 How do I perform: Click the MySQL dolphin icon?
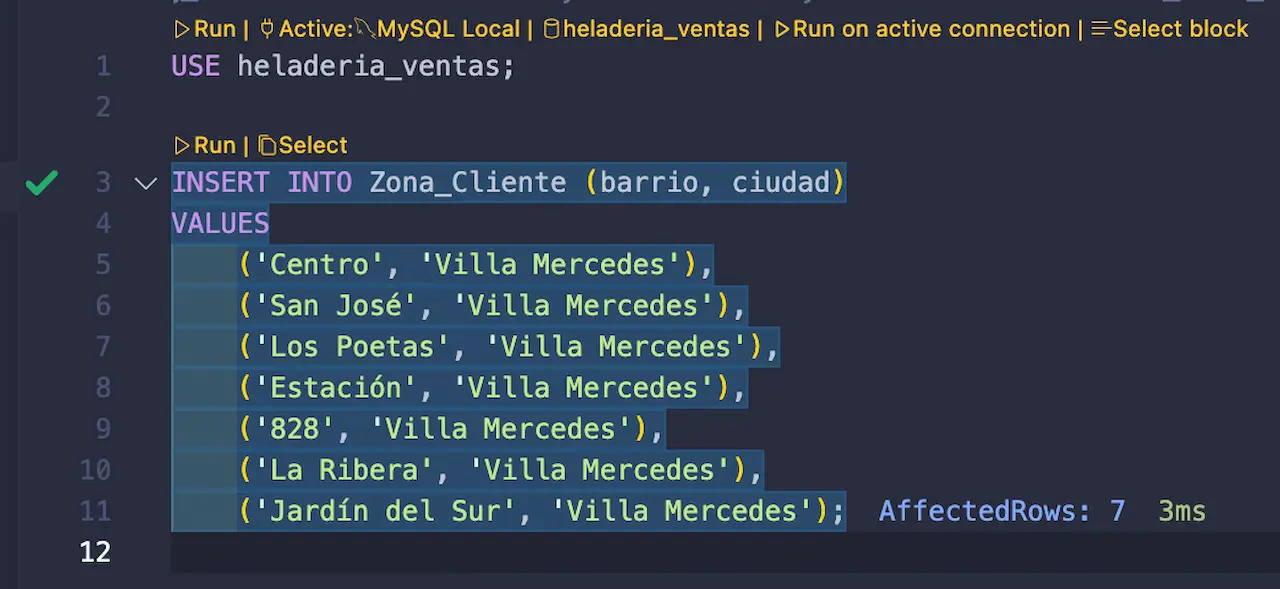tap(363, 27)
